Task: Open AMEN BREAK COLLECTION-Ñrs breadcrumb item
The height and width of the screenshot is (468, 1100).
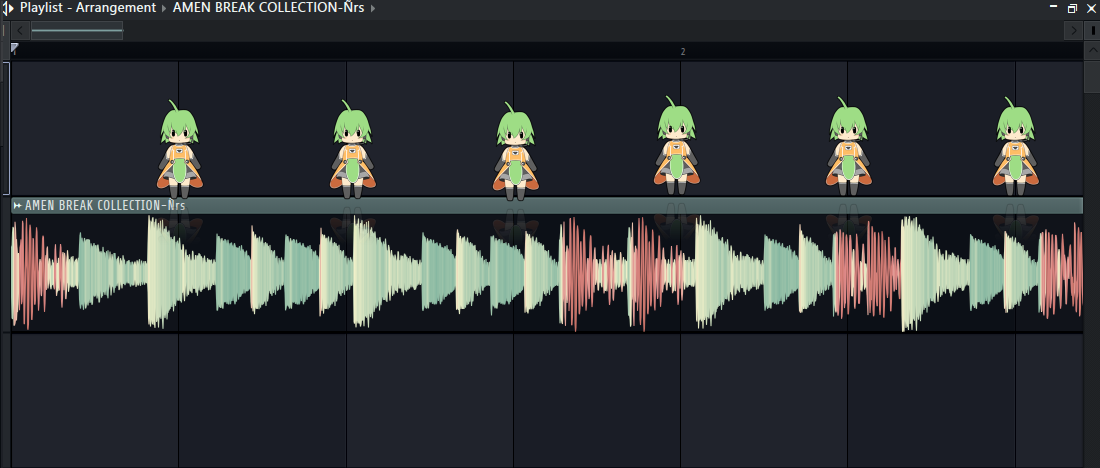Action: [x=268, y=8]
